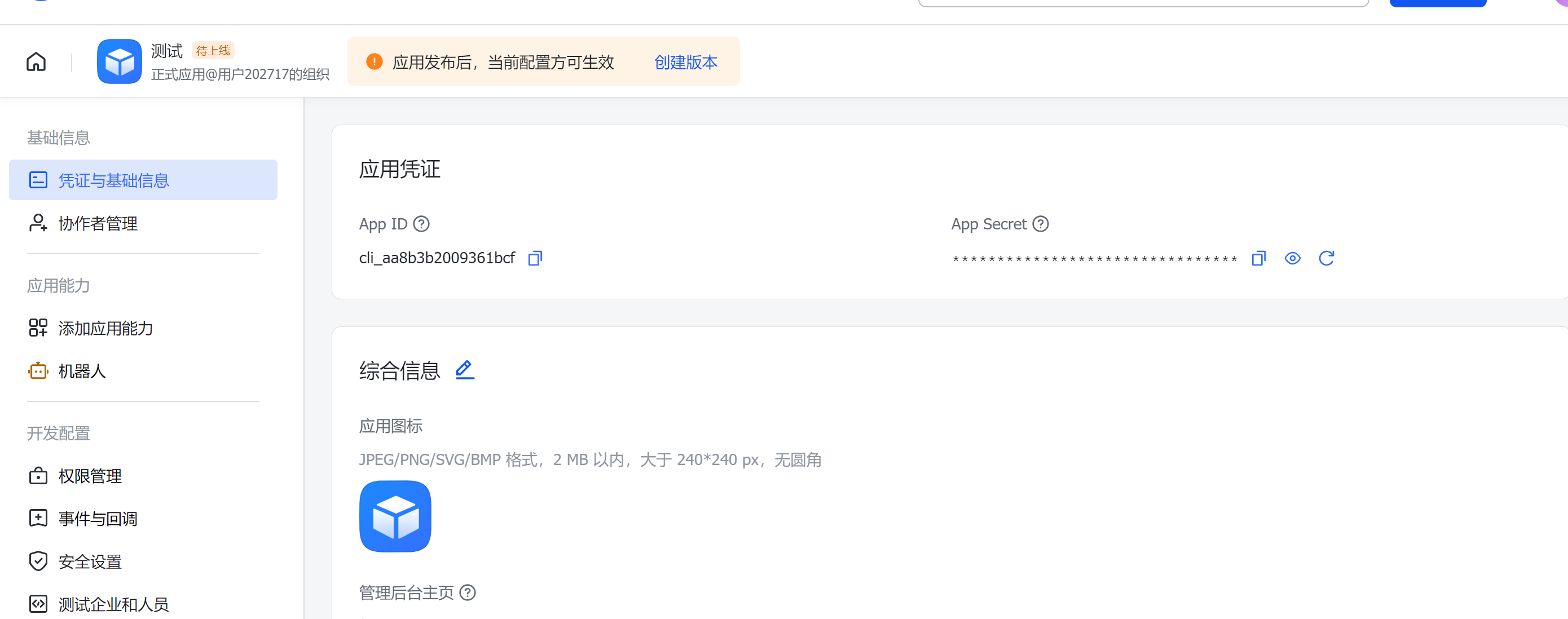Open App ID help tooltip icon
Viewport: 1568px width, 619px height.
tap(421, 224)
